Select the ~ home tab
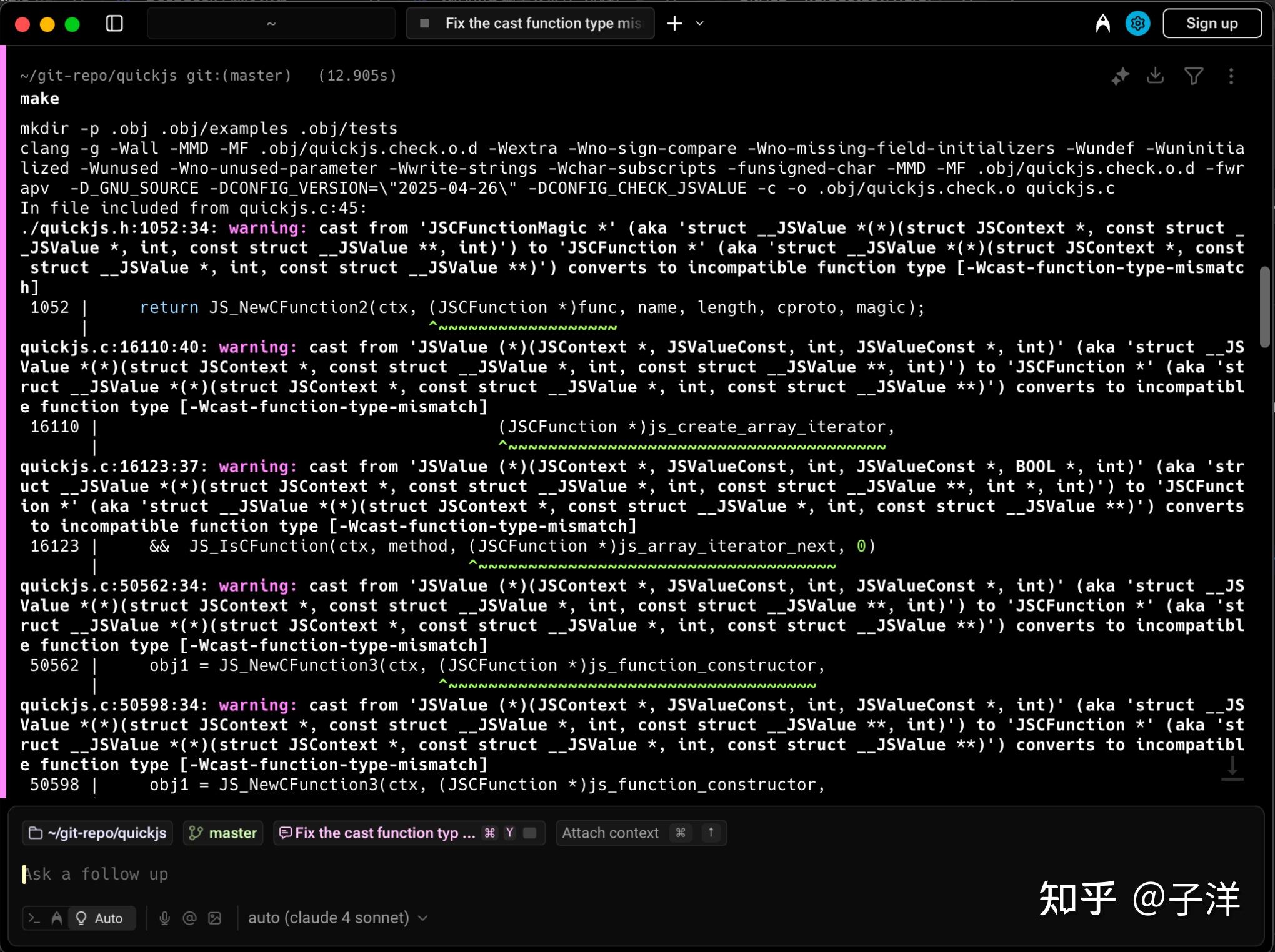The width and height of the screenshot is (1275, 952). click(x=271, y=23)
